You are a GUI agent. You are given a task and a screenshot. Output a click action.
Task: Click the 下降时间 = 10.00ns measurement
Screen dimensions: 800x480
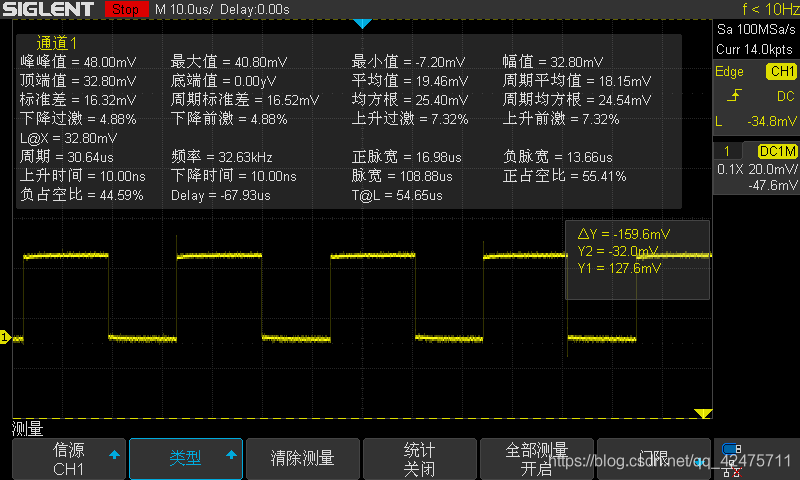click(234, 176)
